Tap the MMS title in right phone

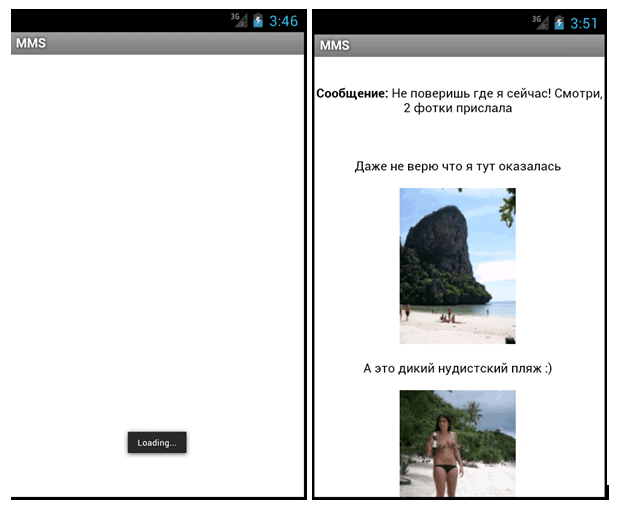(x=334, y=45)
